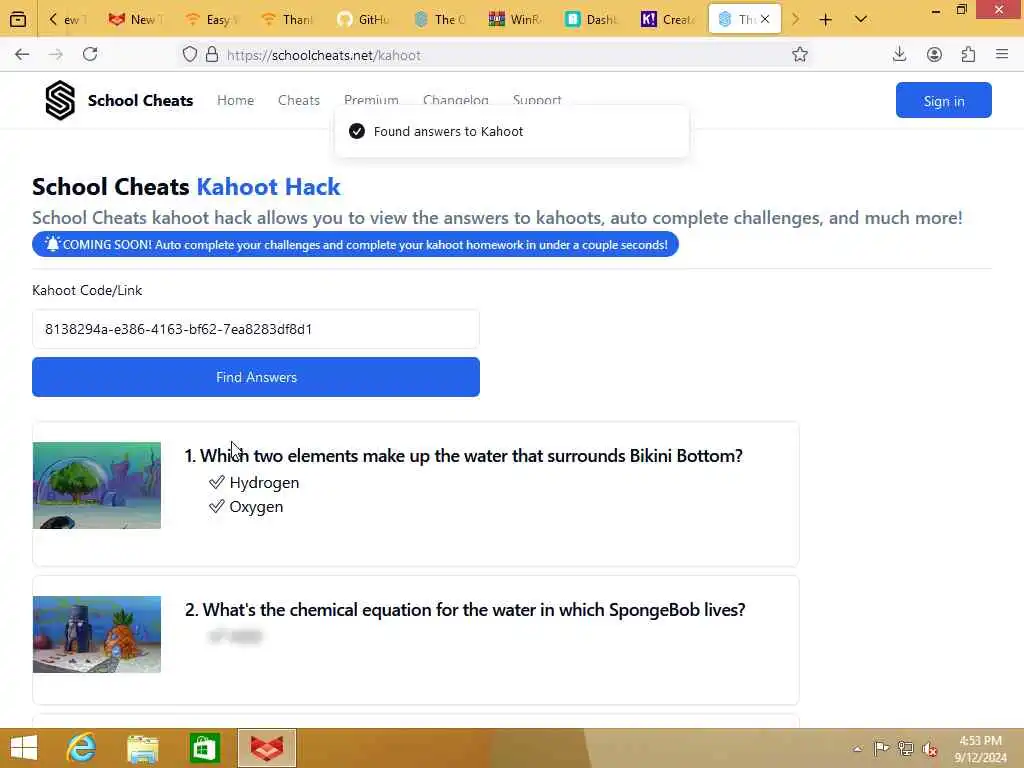View site security via the padlock icon
This screenshot has height=768, width=1024.
212,55
